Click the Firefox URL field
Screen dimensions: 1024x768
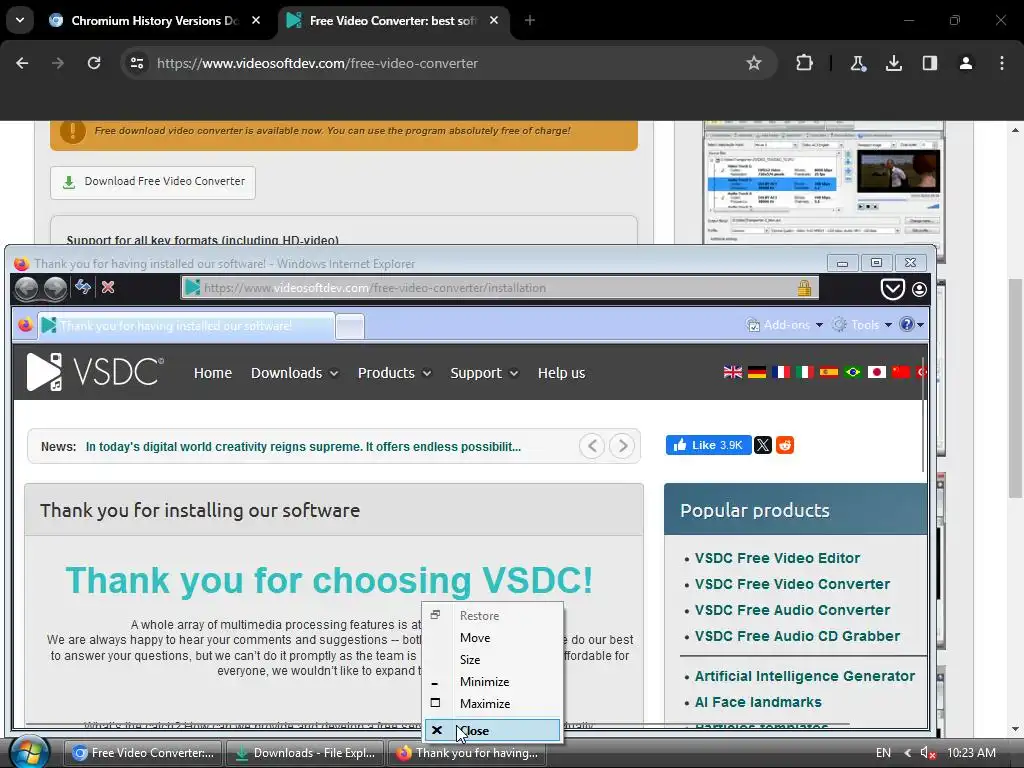[x=500, y=288]
